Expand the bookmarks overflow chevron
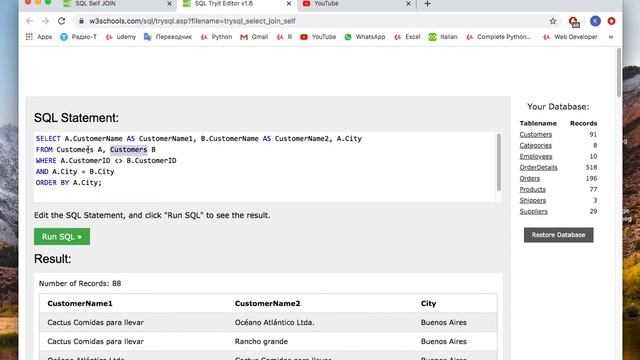Viewport: 640px width, 360px height. tap(611, 37)
